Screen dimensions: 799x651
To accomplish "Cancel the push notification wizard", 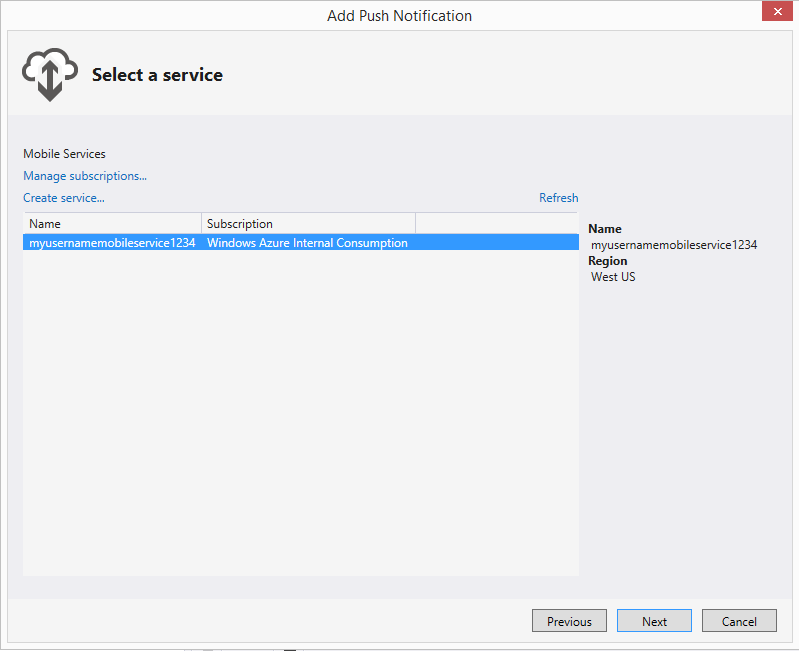I will [x=739, y=621].
